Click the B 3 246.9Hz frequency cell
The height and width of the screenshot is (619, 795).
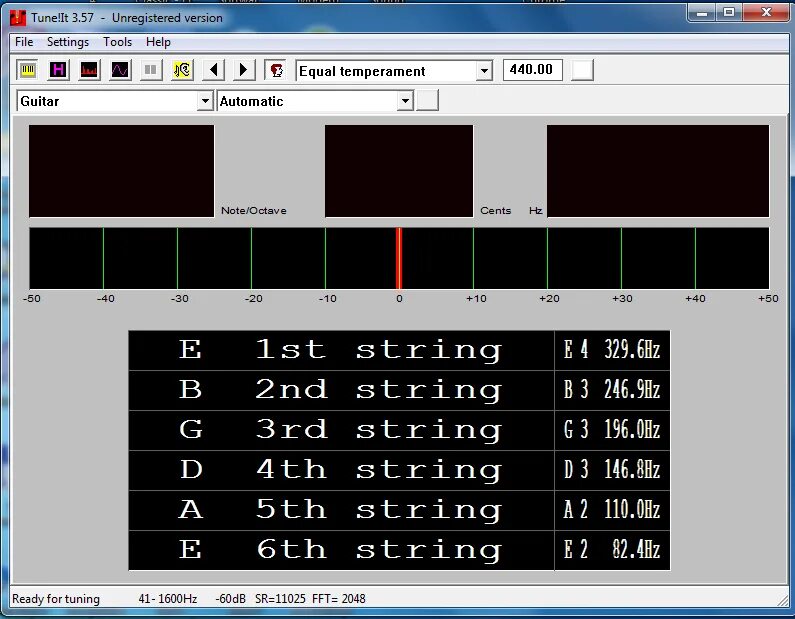click(x=612, y=390)
